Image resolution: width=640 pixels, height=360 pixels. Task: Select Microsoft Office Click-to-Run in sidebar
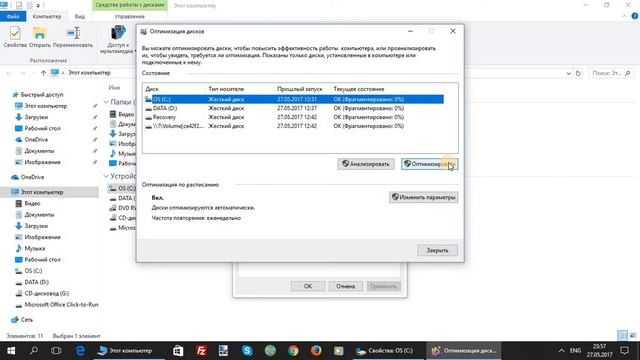[x=61, y=304]
